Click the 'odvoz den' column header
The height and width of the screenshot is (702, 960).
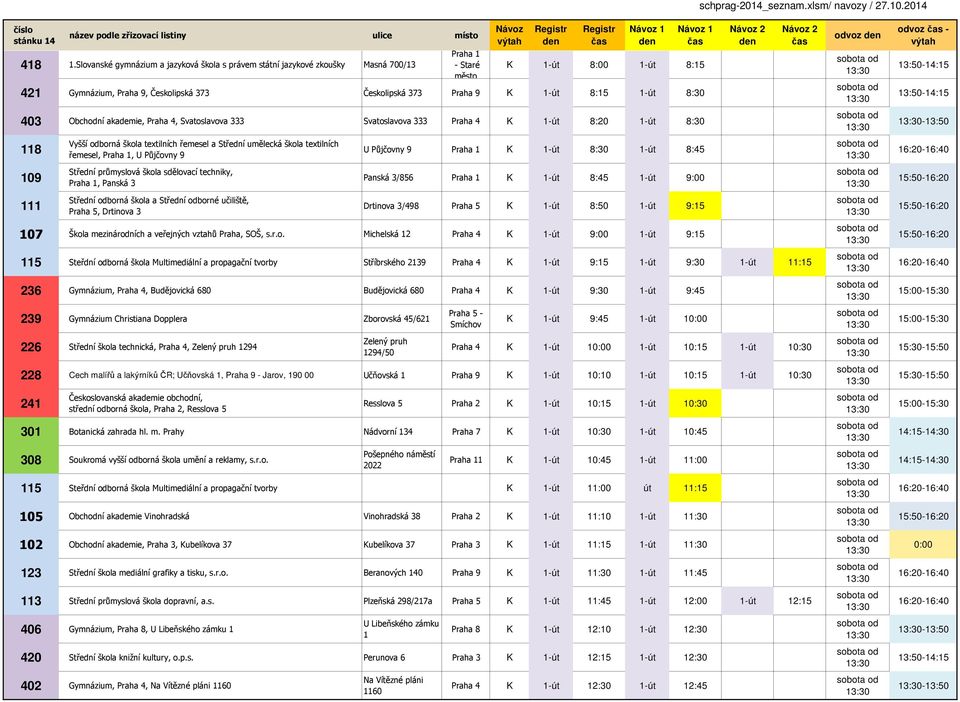(857, 35)
